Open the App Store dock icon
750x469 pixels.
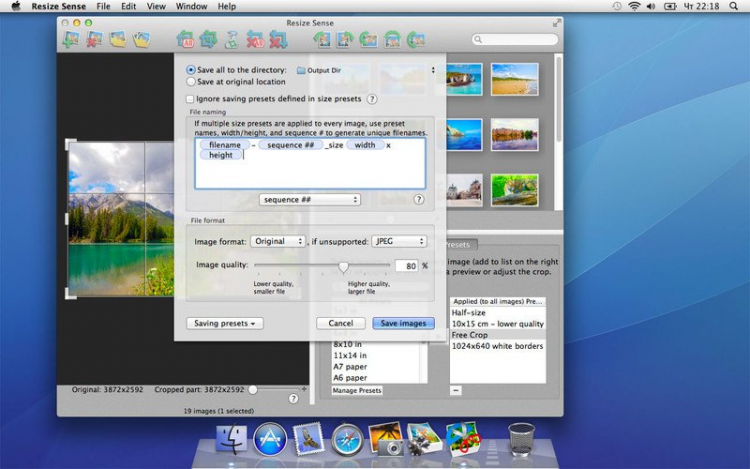(270, 438)
